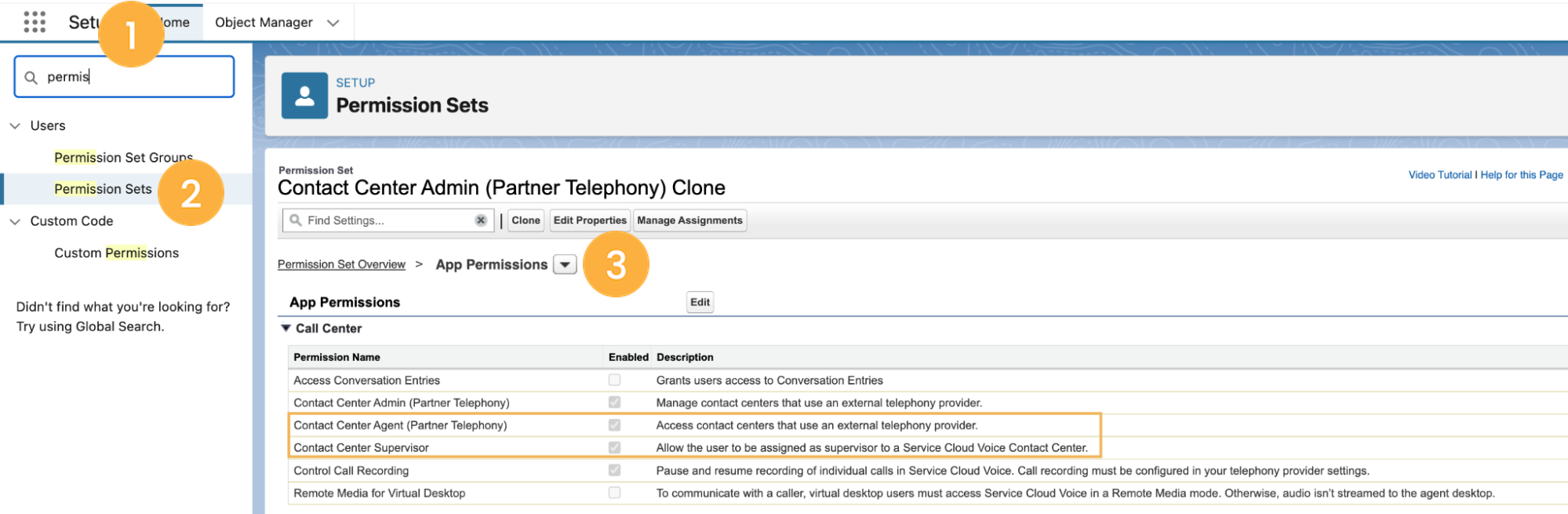Click the Contact Center Supervisor row name

[x=361, y=448]
